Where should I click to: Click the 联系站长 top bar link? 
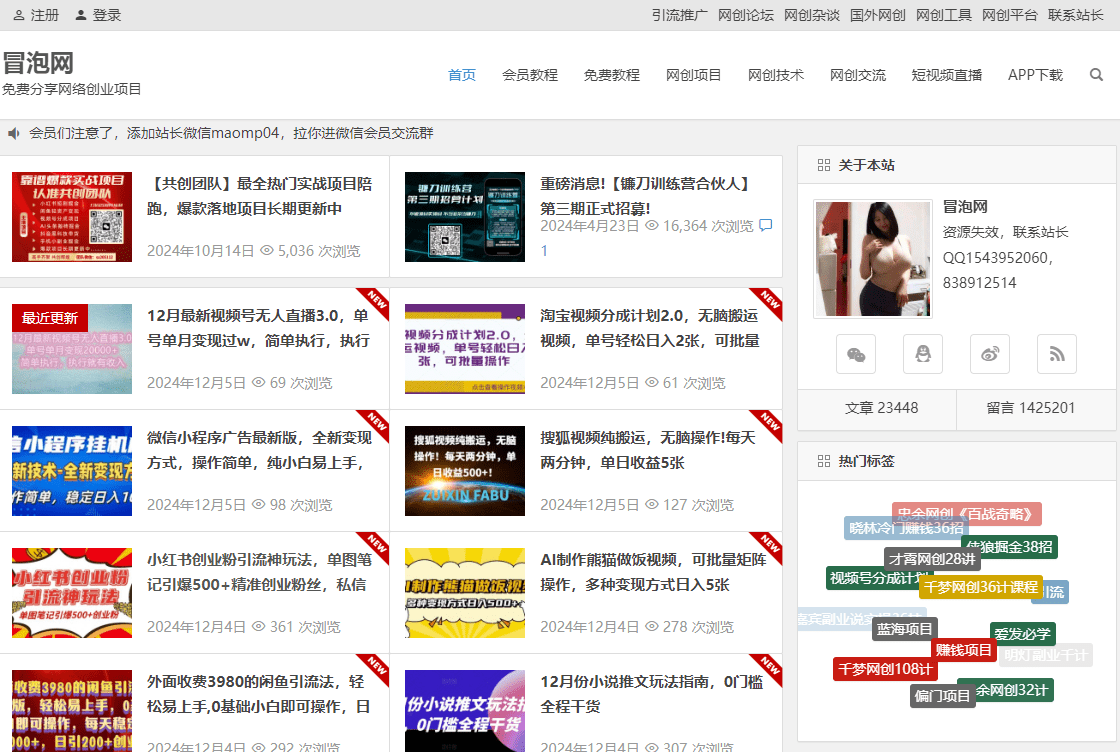1076,15
